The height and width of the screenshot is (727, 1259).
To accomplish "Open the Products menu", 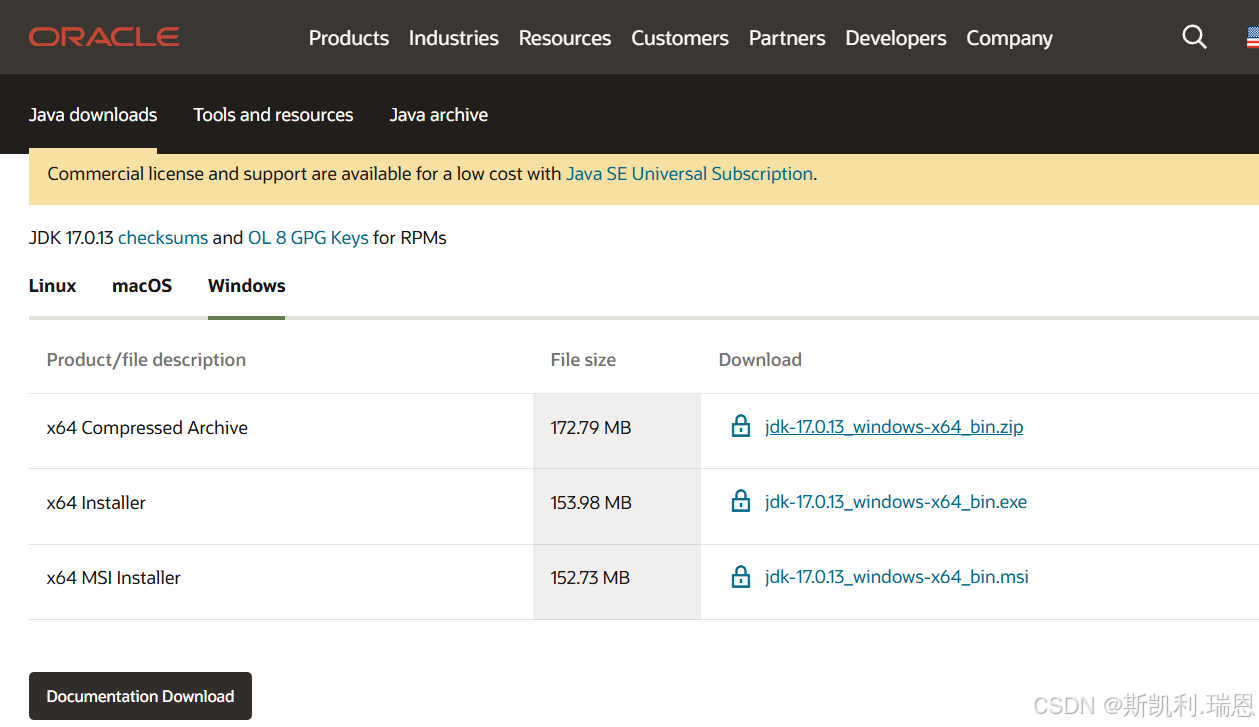I will tap(349, 38).
